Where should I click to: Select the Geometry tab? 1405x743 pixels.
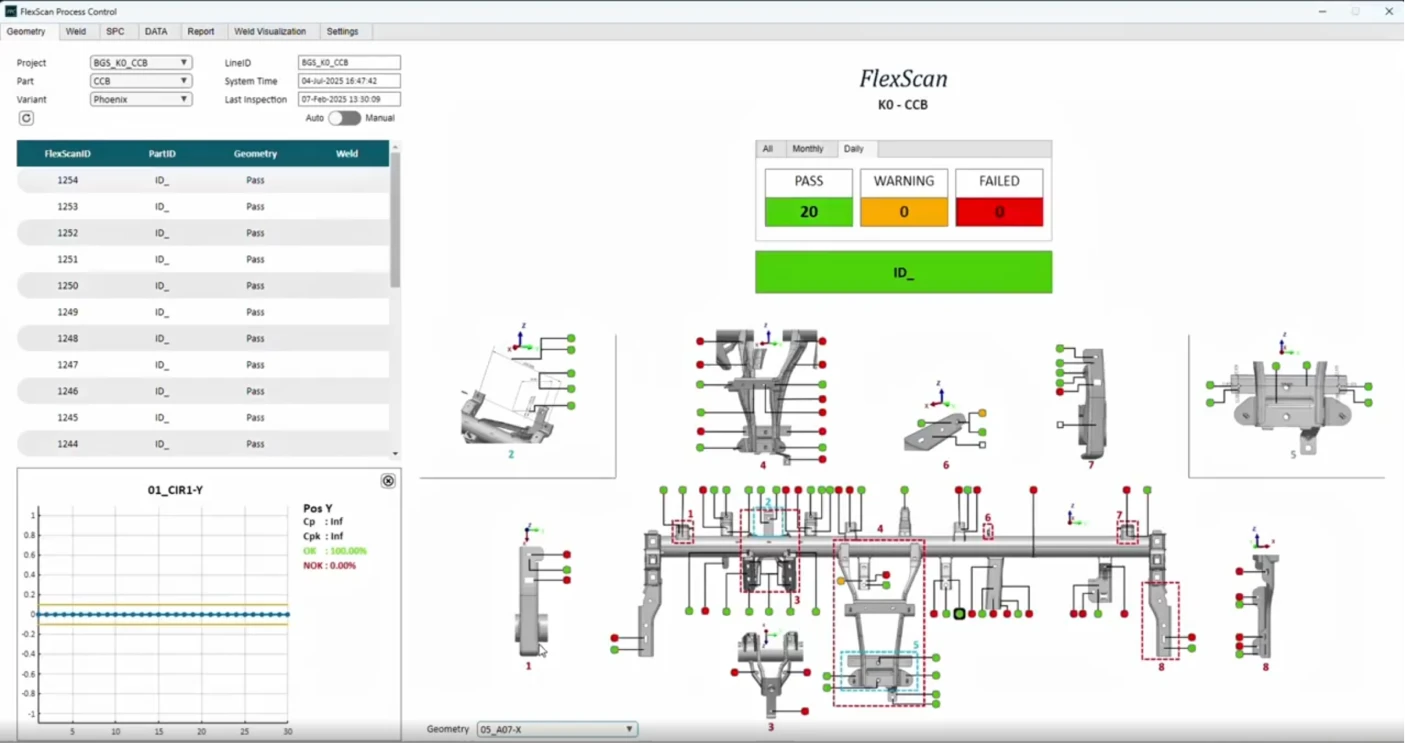(26, 32)
